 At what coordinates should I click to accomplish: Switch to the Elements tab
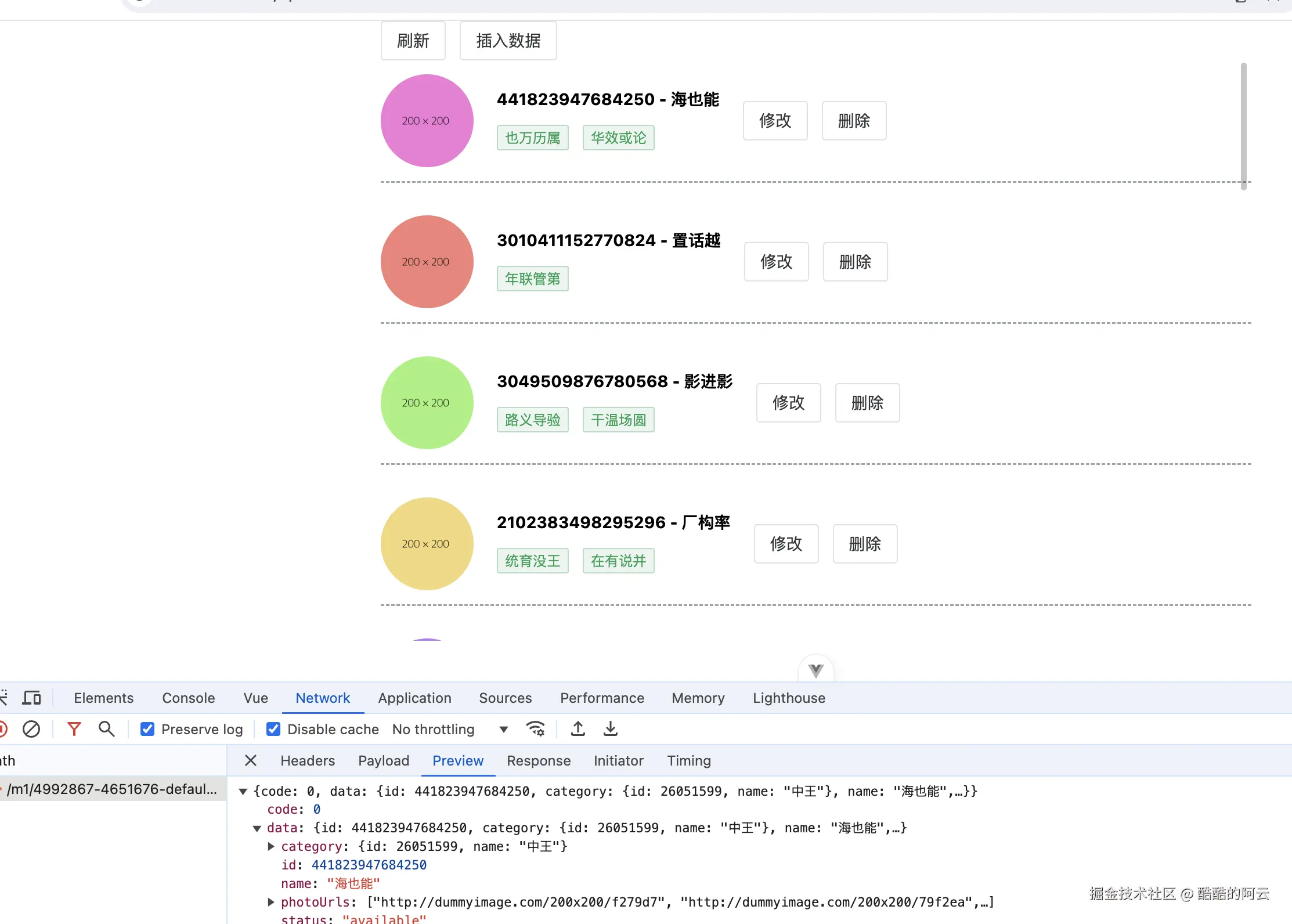(104, 698)
